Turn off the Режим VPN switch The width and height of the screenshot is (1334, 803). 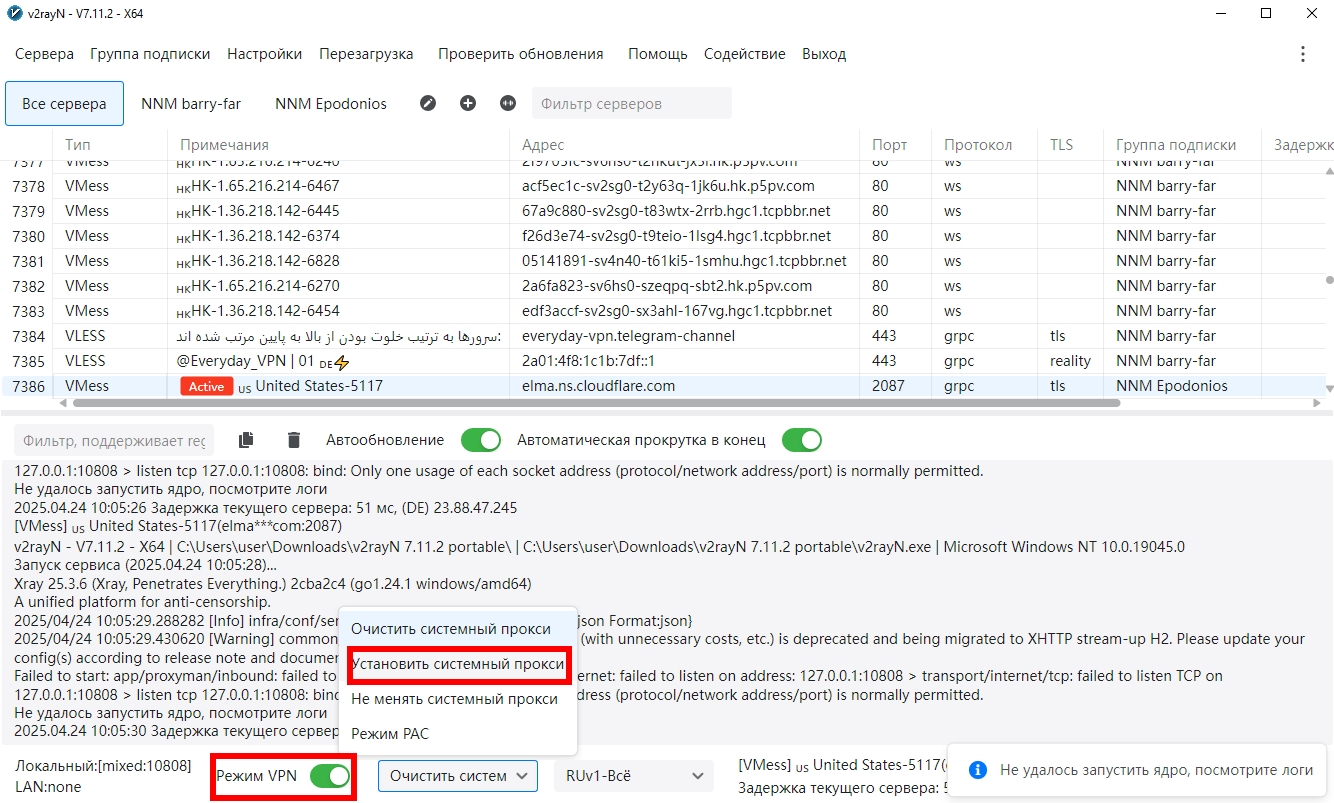[330, 776]
